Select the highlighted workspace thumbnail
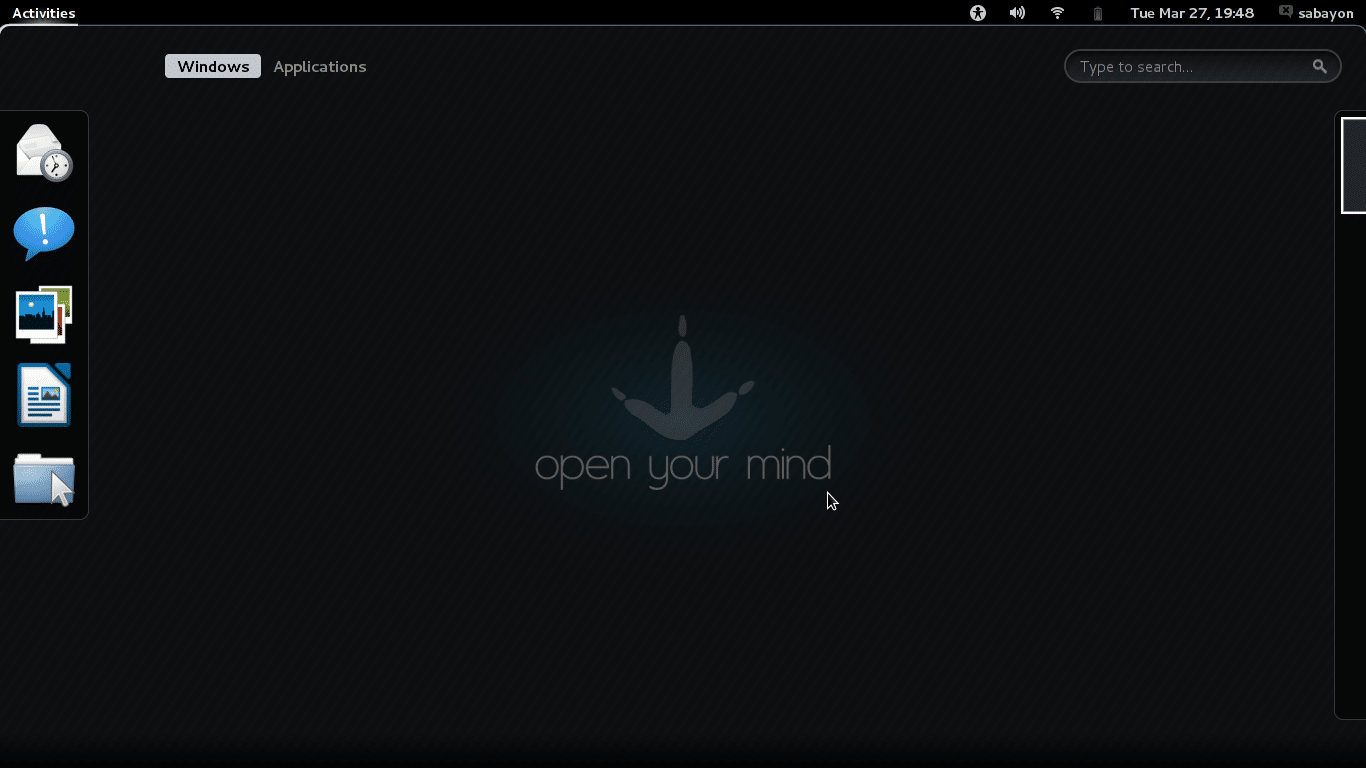1366x768 pixels. click(1354, 165)
